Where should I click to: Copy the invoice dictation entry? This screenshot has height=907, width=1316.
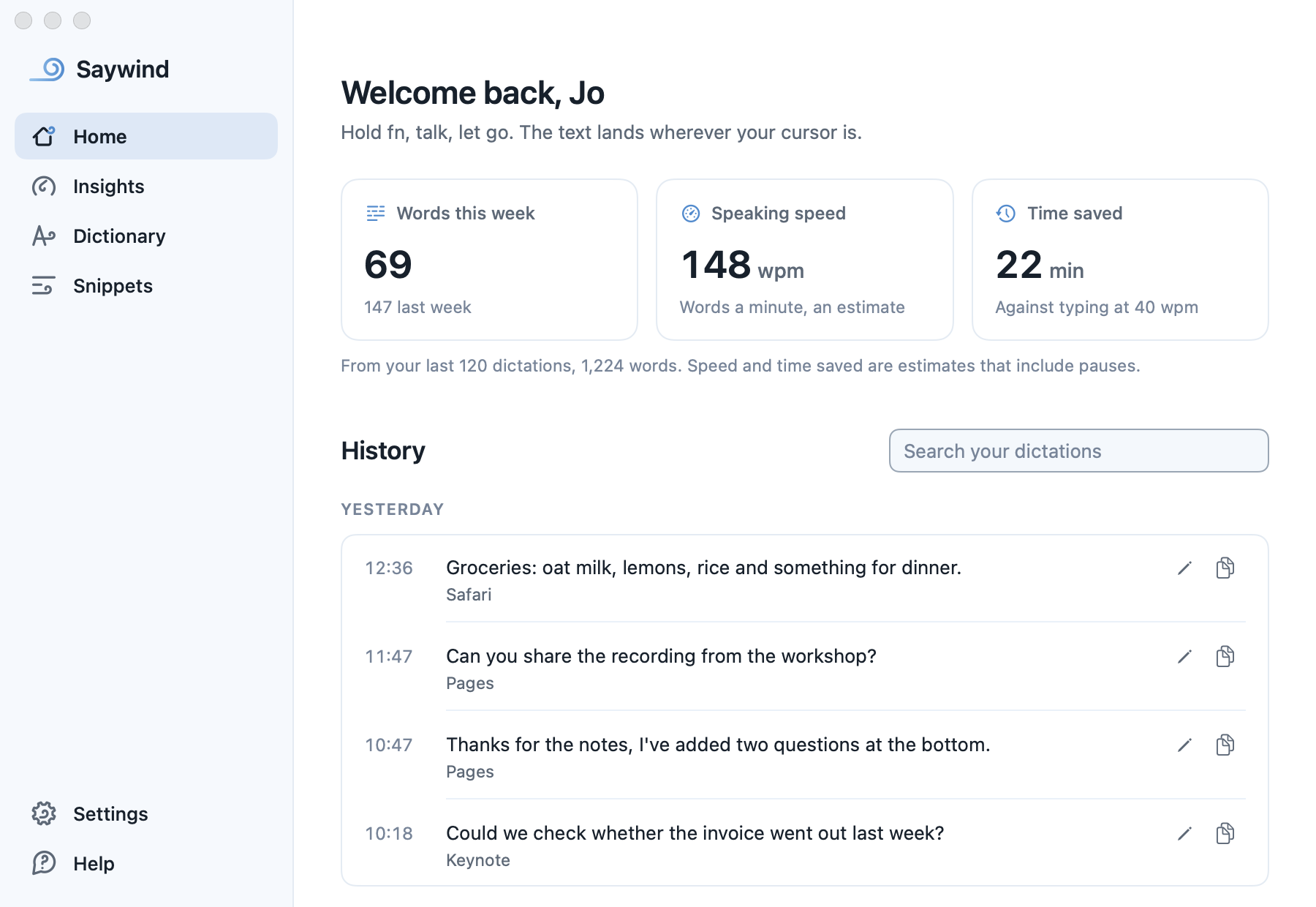[1225, 833]
